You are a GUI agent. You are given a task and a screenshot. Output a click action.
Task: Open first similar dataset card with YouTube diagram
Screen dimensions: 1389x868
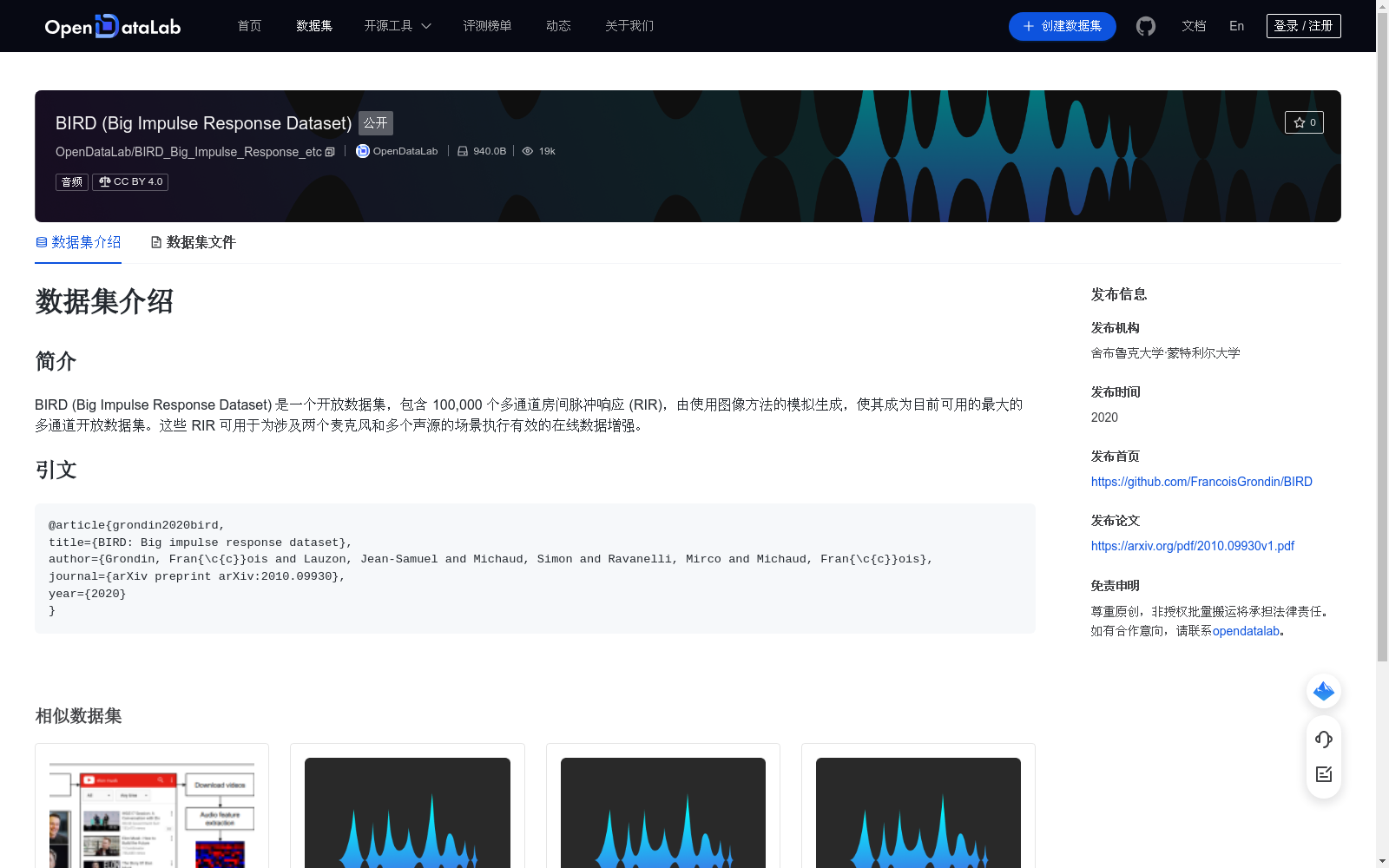pyautogui.click(x=152, y=806)
